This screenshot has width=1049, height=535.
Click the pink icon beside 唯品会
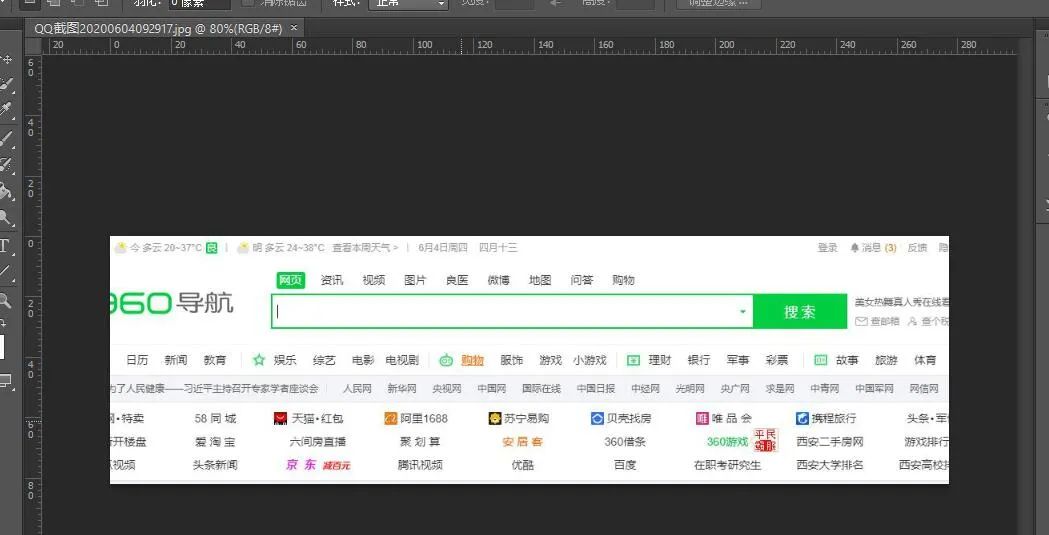(x=702, y=419)
